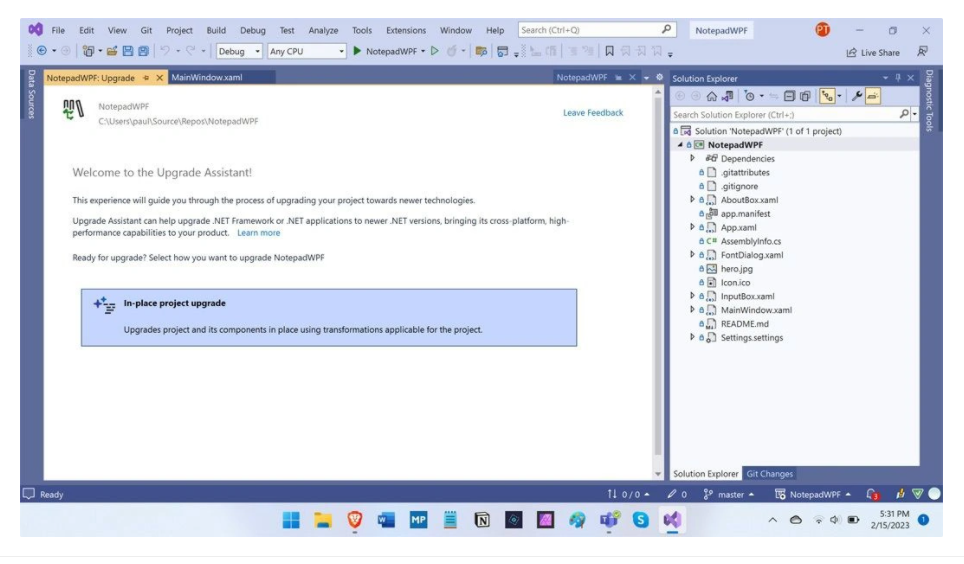Click the New Project toolbar icon
964x564 pixels.
coord(88,51)
